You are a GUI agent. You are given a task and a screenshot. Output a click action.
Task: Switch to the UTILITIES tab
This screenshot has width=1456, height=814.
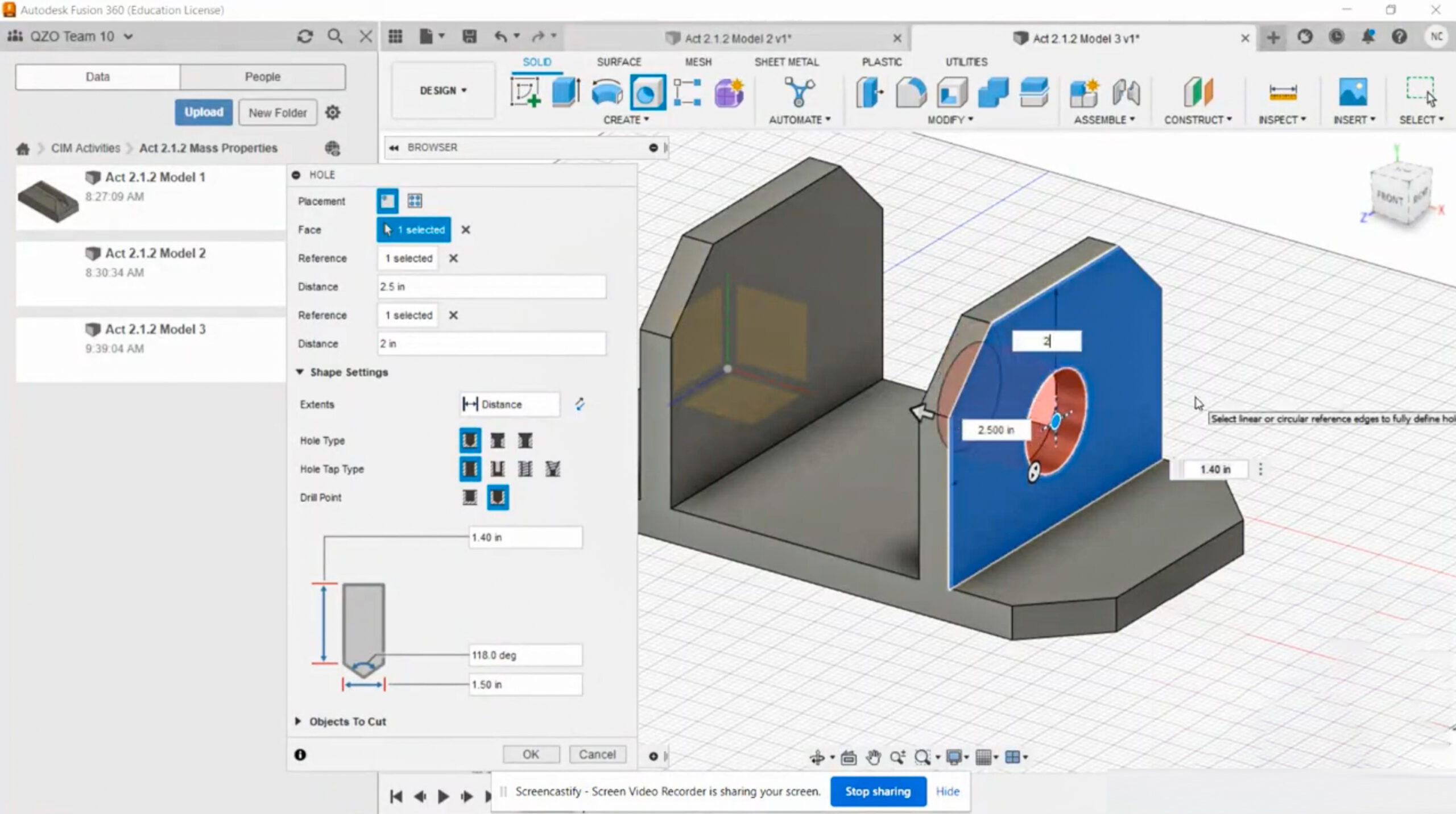tap(966, 61)
